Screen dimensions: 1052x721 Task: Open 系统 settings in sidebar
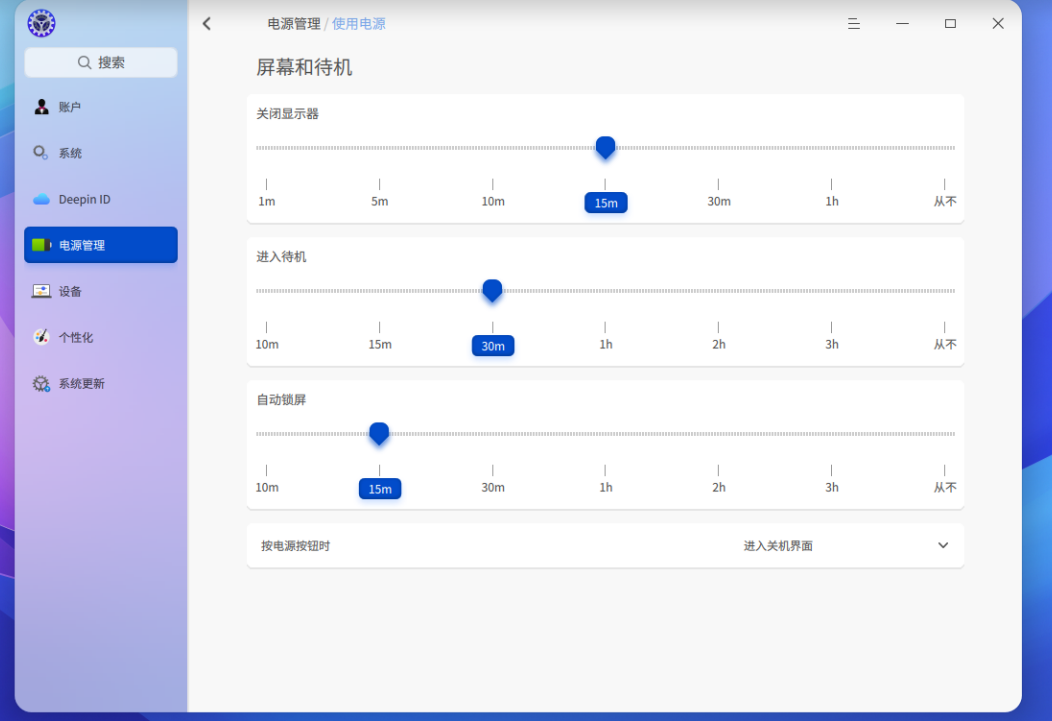click(101, 153)
